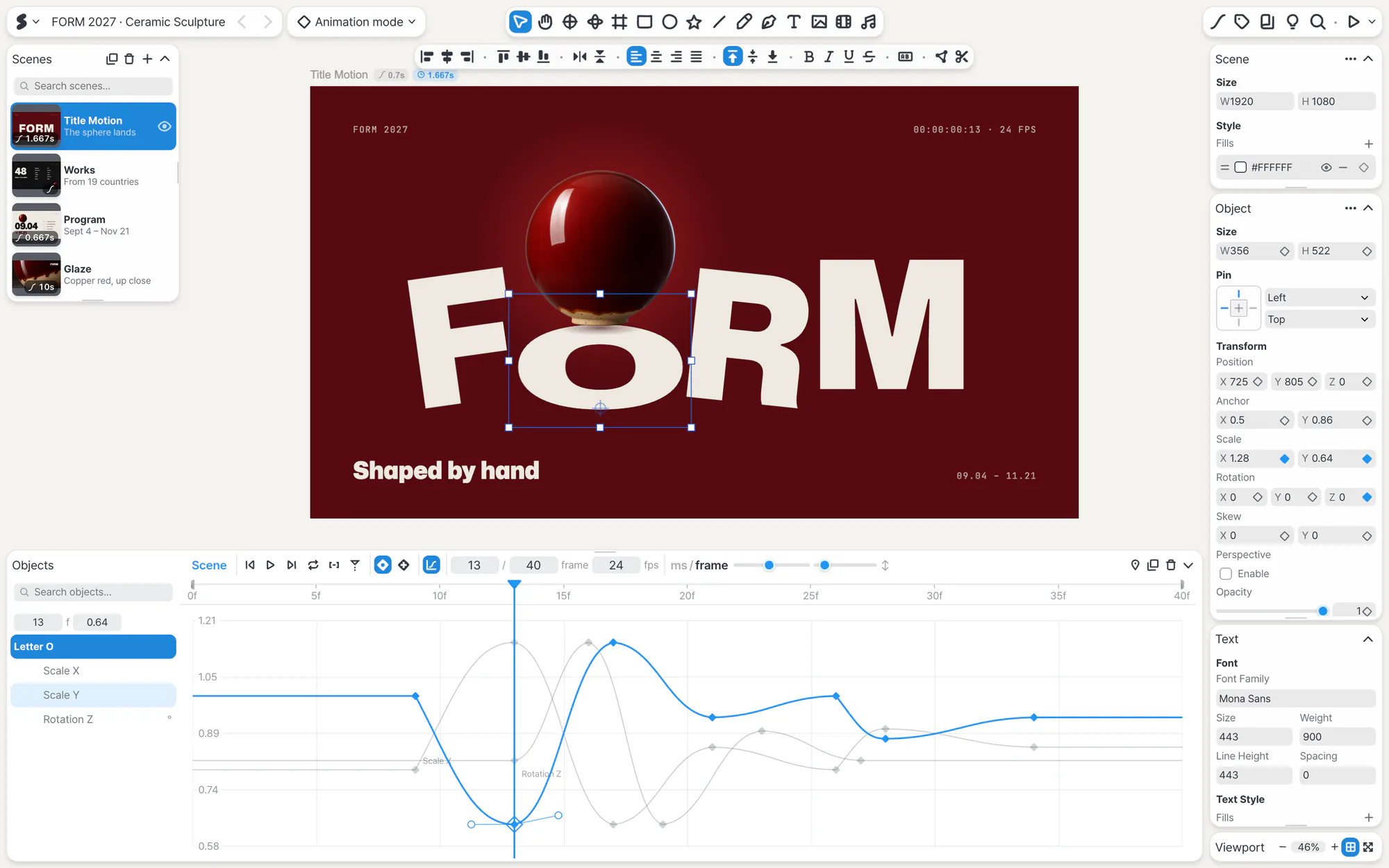
Task: Select the Pen path tool
Action: (x=769, y=22)
